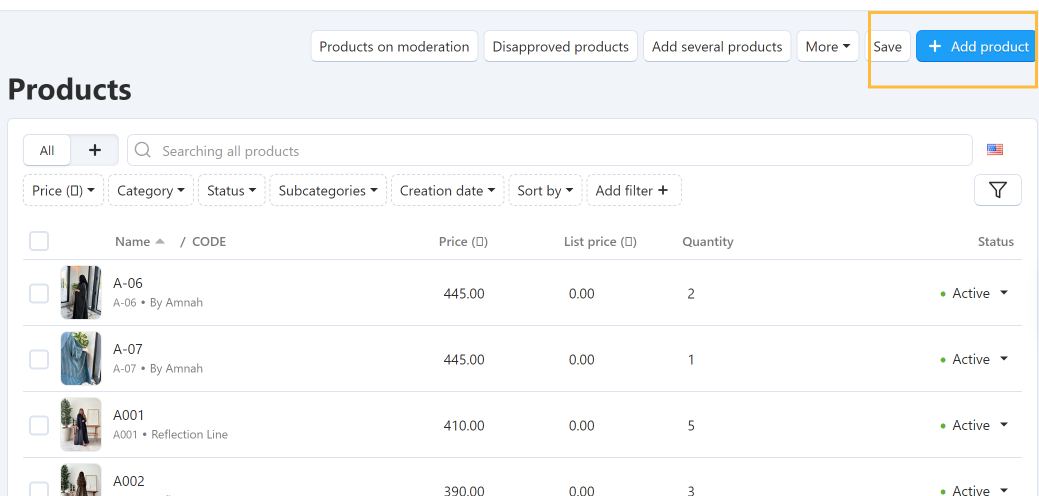Sort by Name ascending arrow
This screenshot has height=496, width=1039.
coord(160,242)
